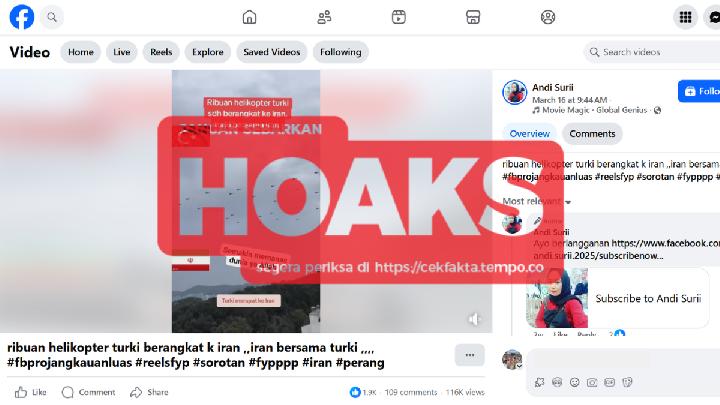The height and width of the screenshot is (405, 720).
Task: Open the Groups/profile circle icon
Action: [x=548, y=17]
